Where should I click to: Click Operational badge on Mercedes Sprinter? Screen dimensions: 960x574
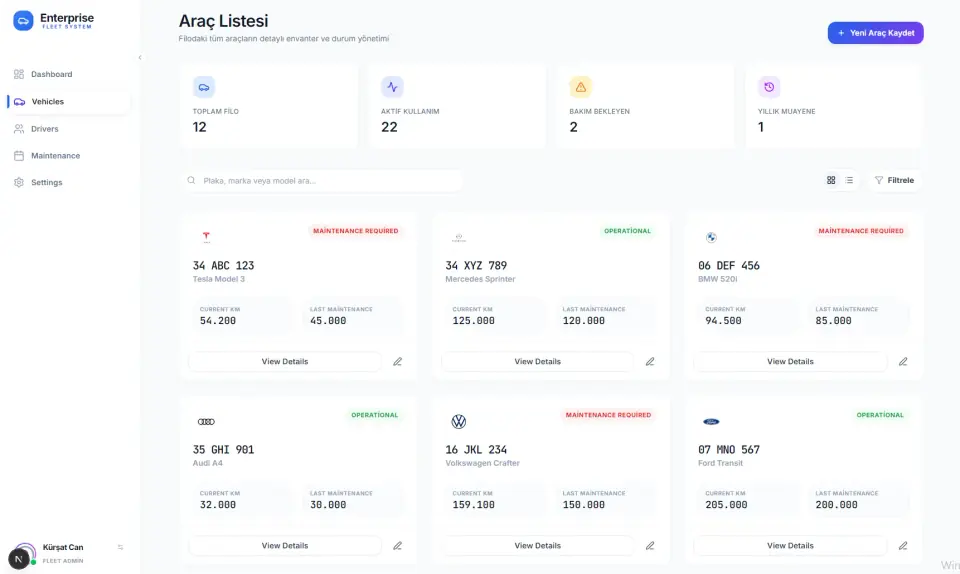click(x=628, y=231)
